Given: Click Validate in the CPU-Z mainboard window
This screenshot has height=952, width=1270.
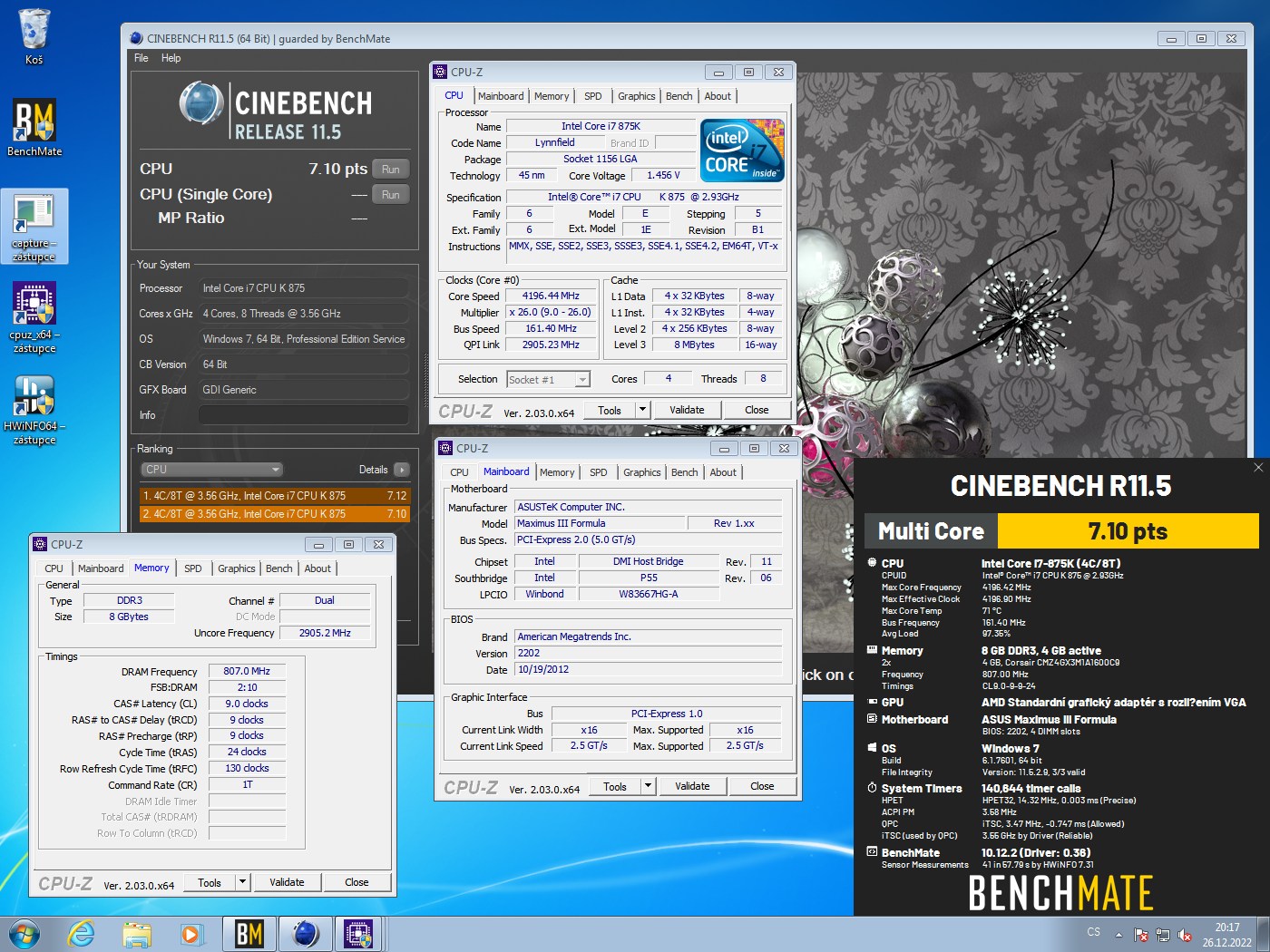Looking at the screenshot, I should click(x=692, y=786).
